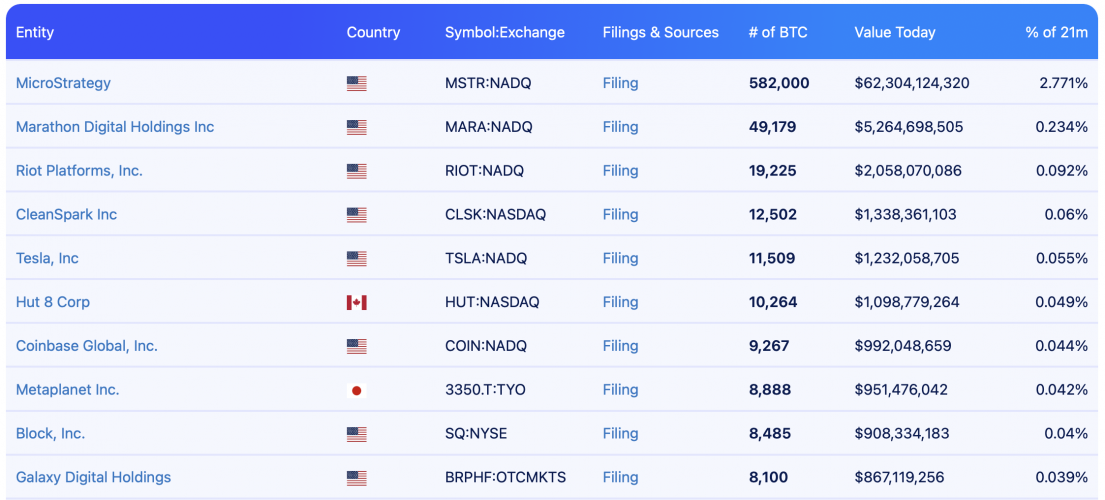Click the US flag for Galaxy Digital Holdings
The width and height of the screenshot is (1105, 500).
pyautogui.click(x=357, y=478)
